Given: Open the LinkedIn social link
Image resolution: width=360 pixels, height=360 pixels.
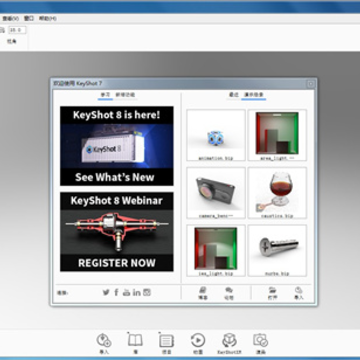Looking at the screenshot, I should pyautogui.click(x=136, y=292).
